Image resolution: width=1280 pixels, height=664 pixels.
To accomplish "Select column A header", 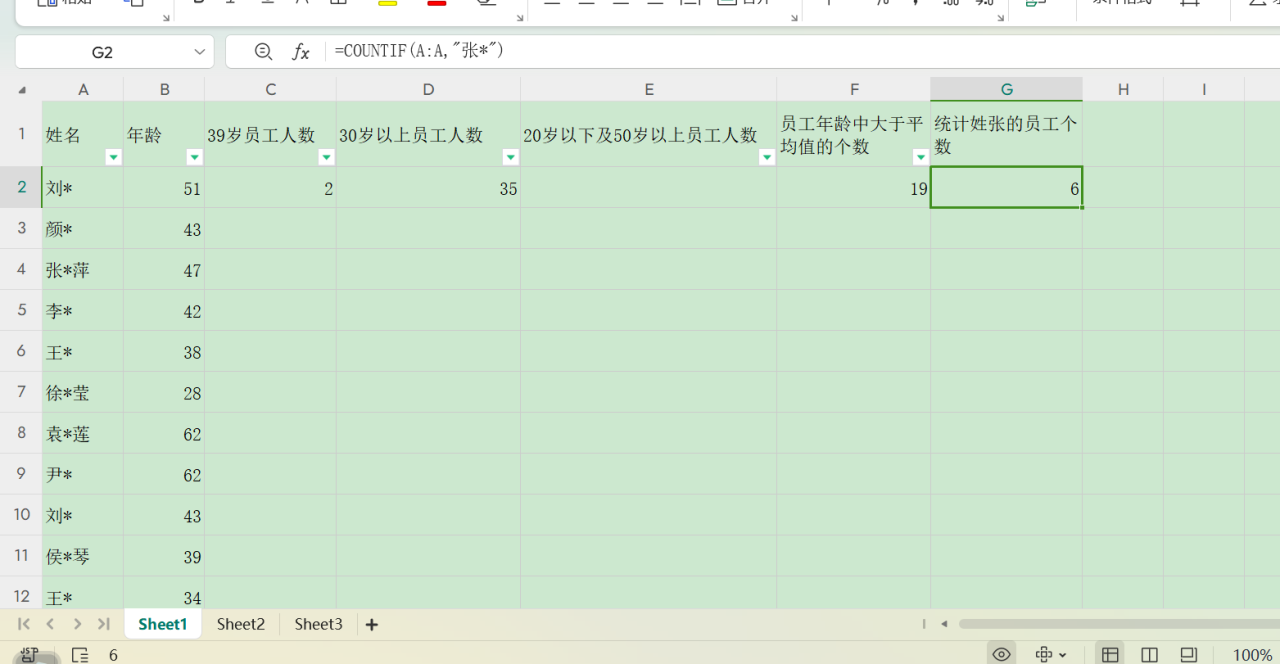I will tap(83, 89).
